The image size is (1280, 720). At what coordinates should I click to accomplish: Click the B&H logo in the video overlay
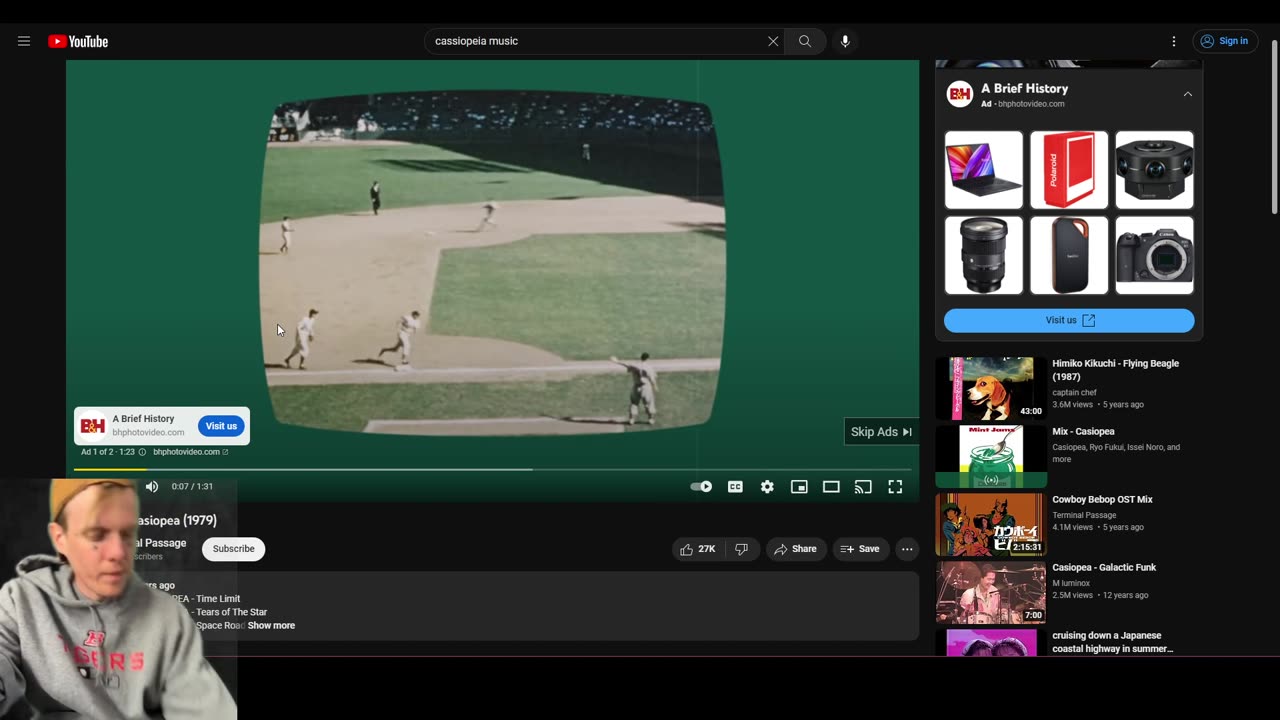click(93, 426)
